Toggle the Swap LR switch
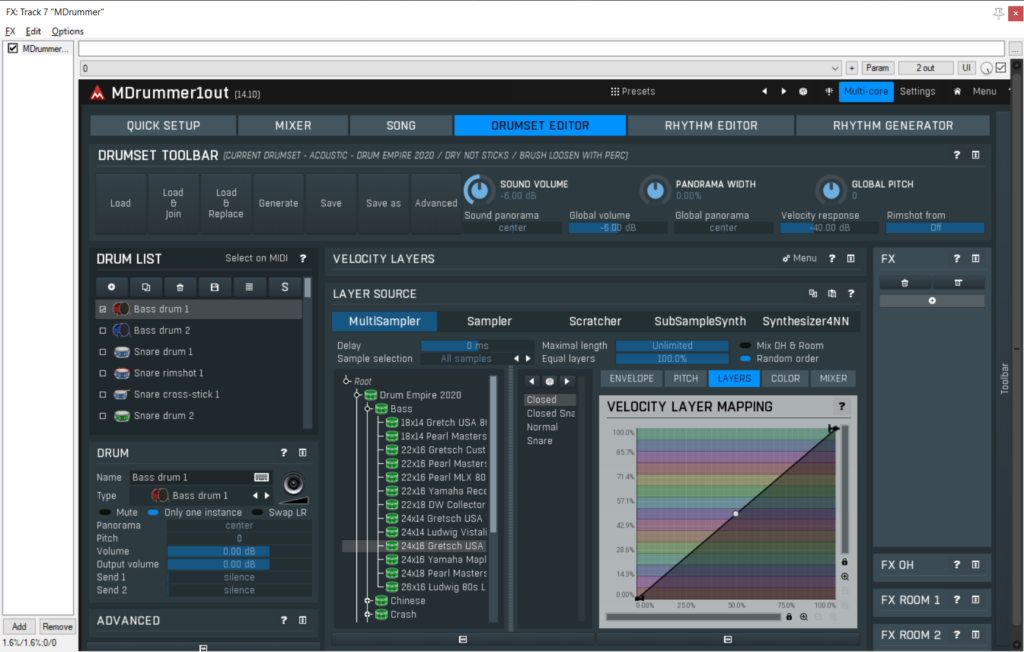Screen dimensions: 1024x652 pos(257,512)
